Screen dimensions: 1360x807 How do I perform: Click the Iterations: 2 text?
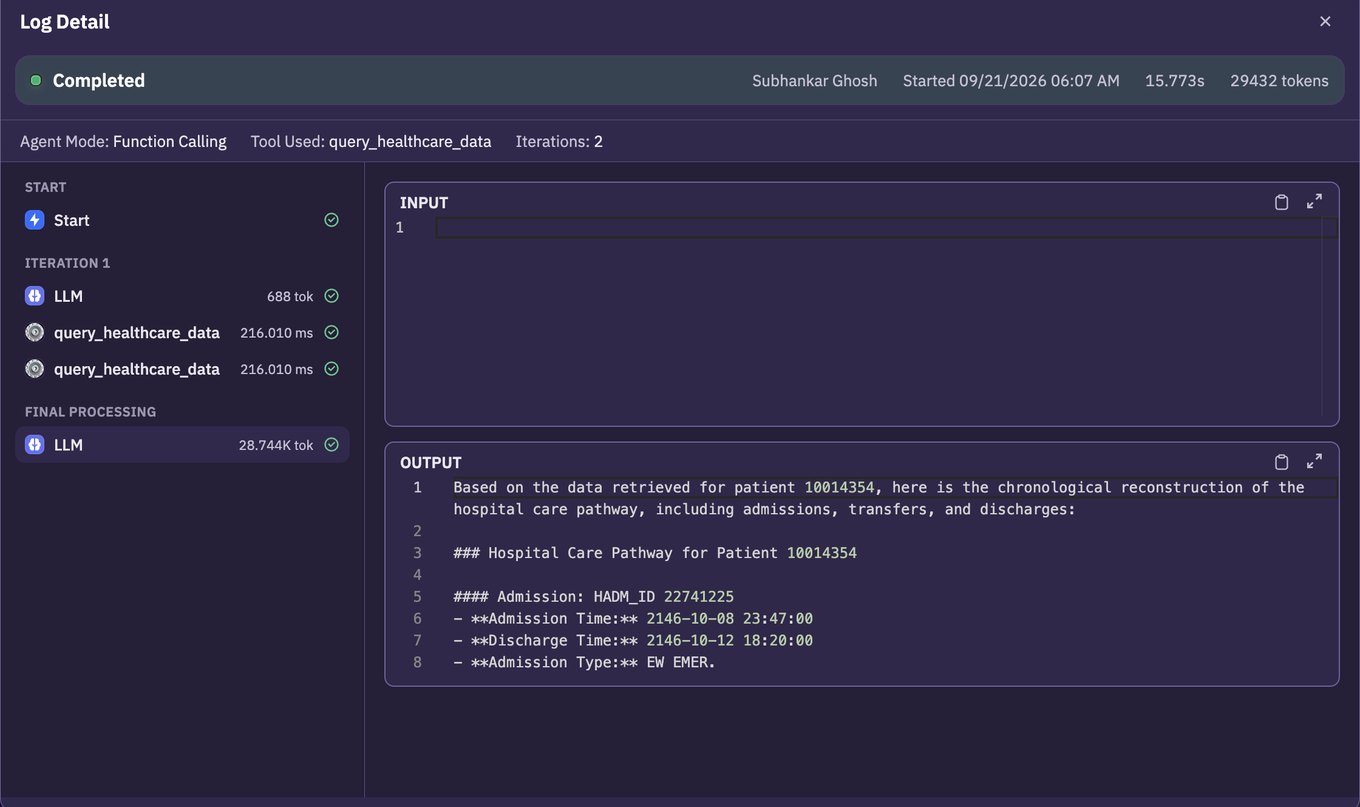click(559, 141)
